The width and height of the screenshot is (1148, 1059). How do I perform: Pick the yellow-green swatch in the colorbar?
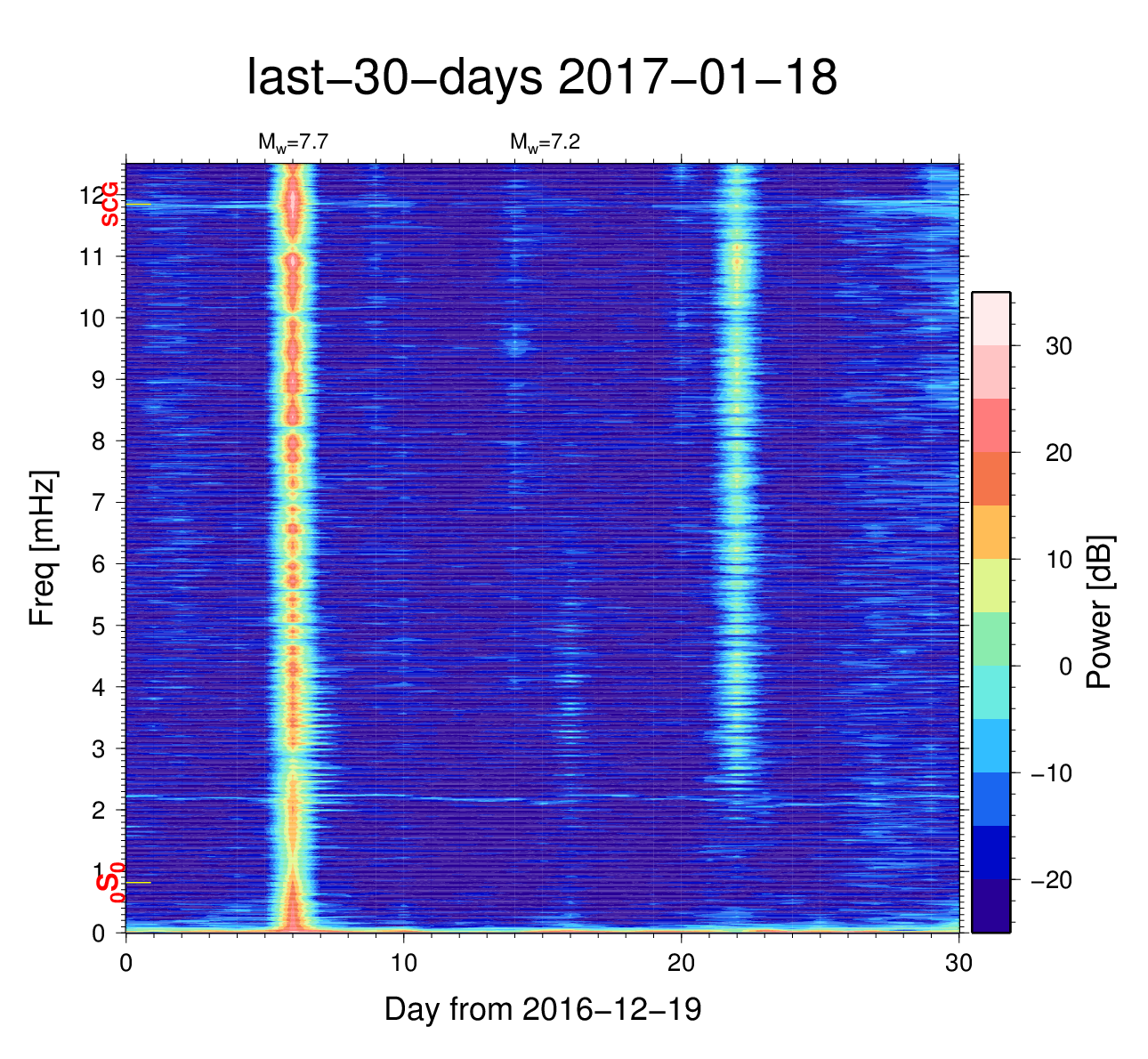(990, 586)
